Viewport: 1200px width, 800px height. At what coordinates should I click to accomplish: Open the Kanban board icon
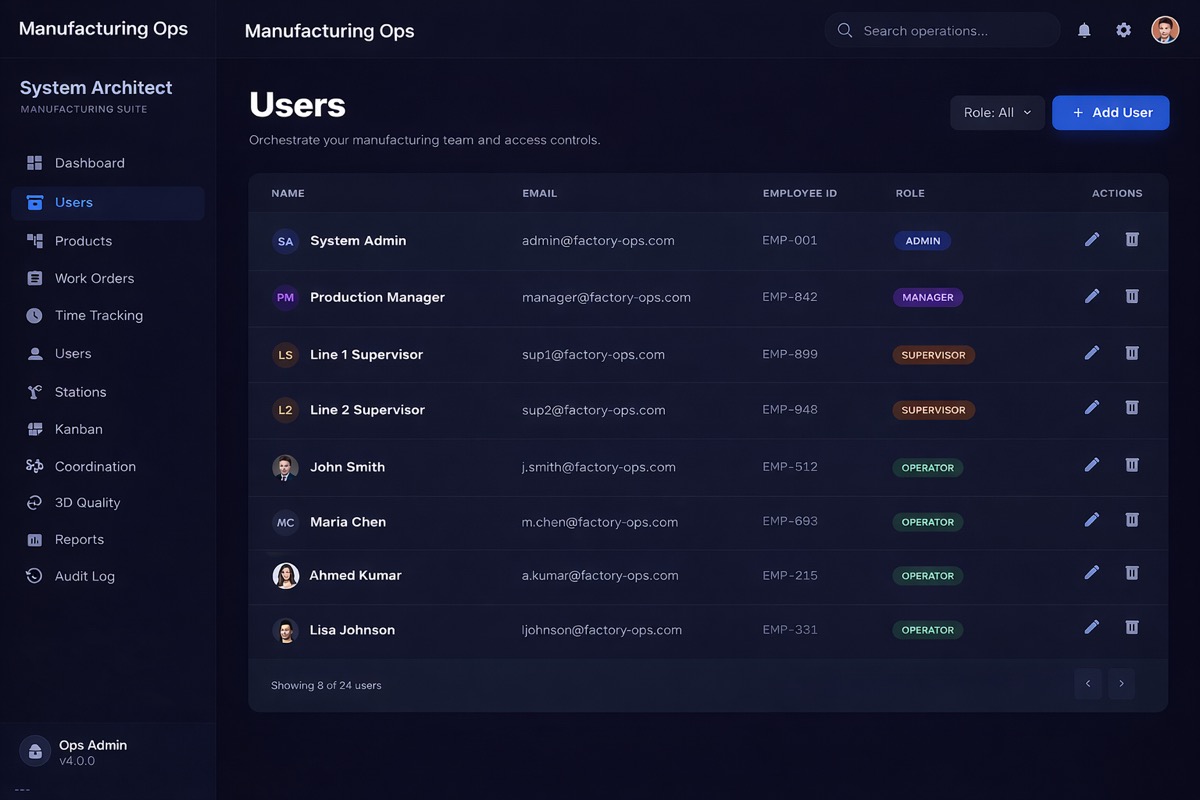[35, 428]
